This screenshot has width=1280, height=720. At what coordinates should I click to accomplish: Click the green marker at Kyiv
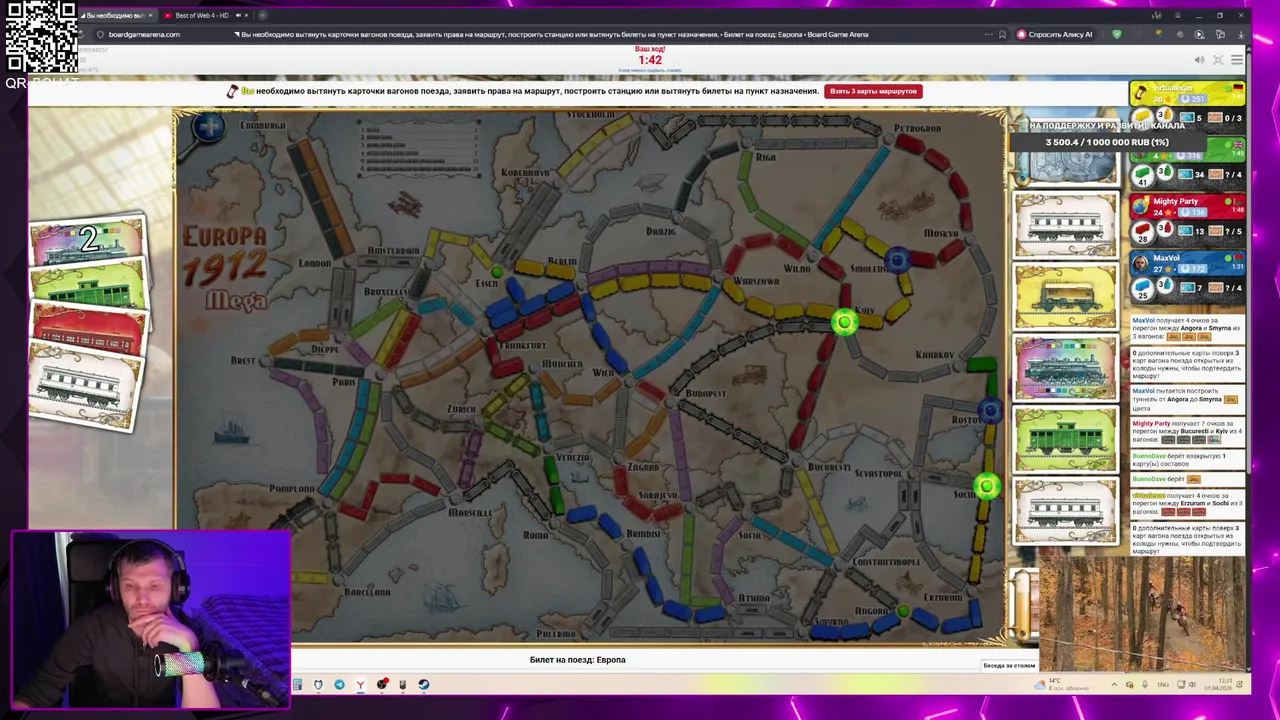845,322
